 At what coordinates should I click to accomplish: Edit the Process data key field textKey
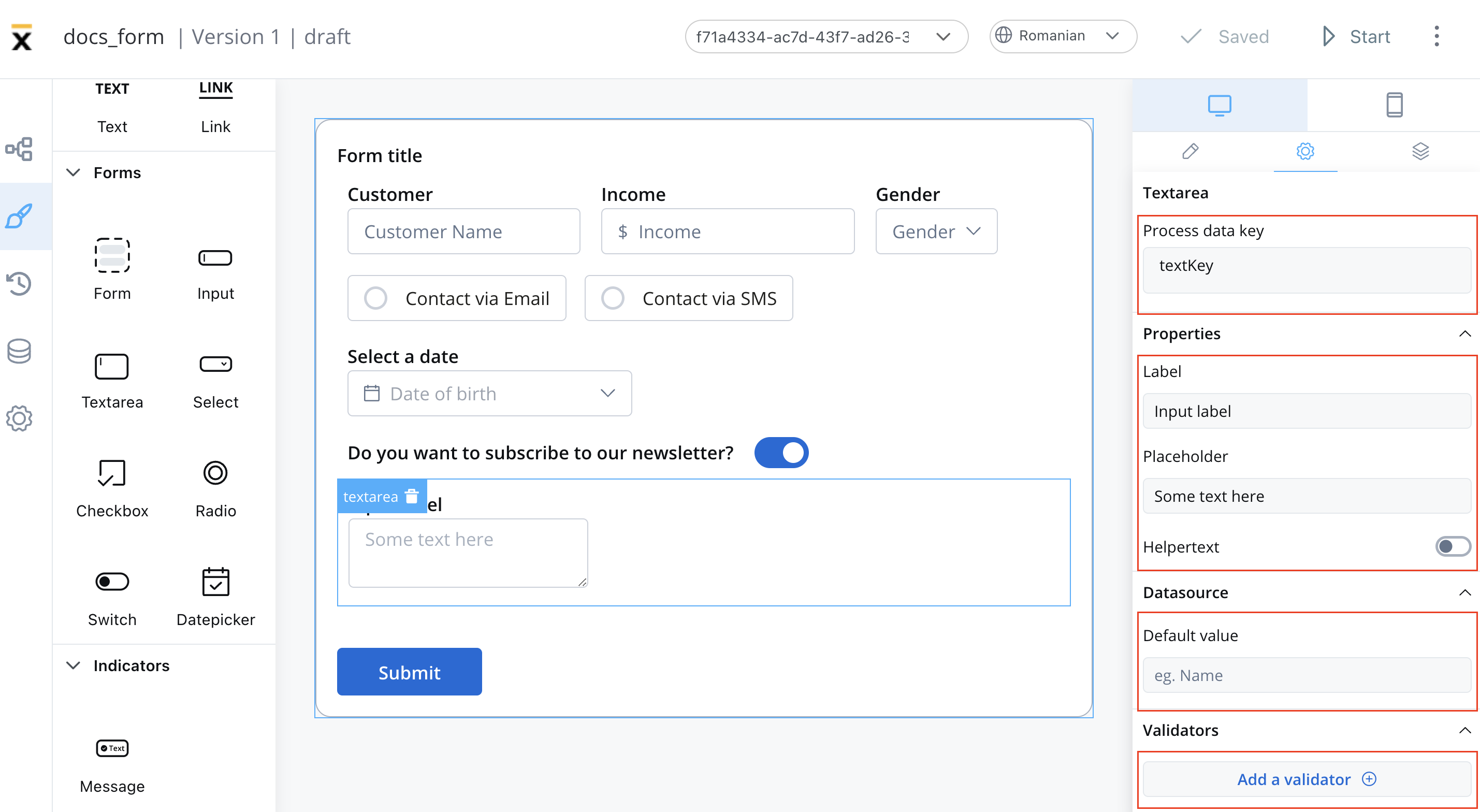pyautogui.click(x=1306, y=270)
